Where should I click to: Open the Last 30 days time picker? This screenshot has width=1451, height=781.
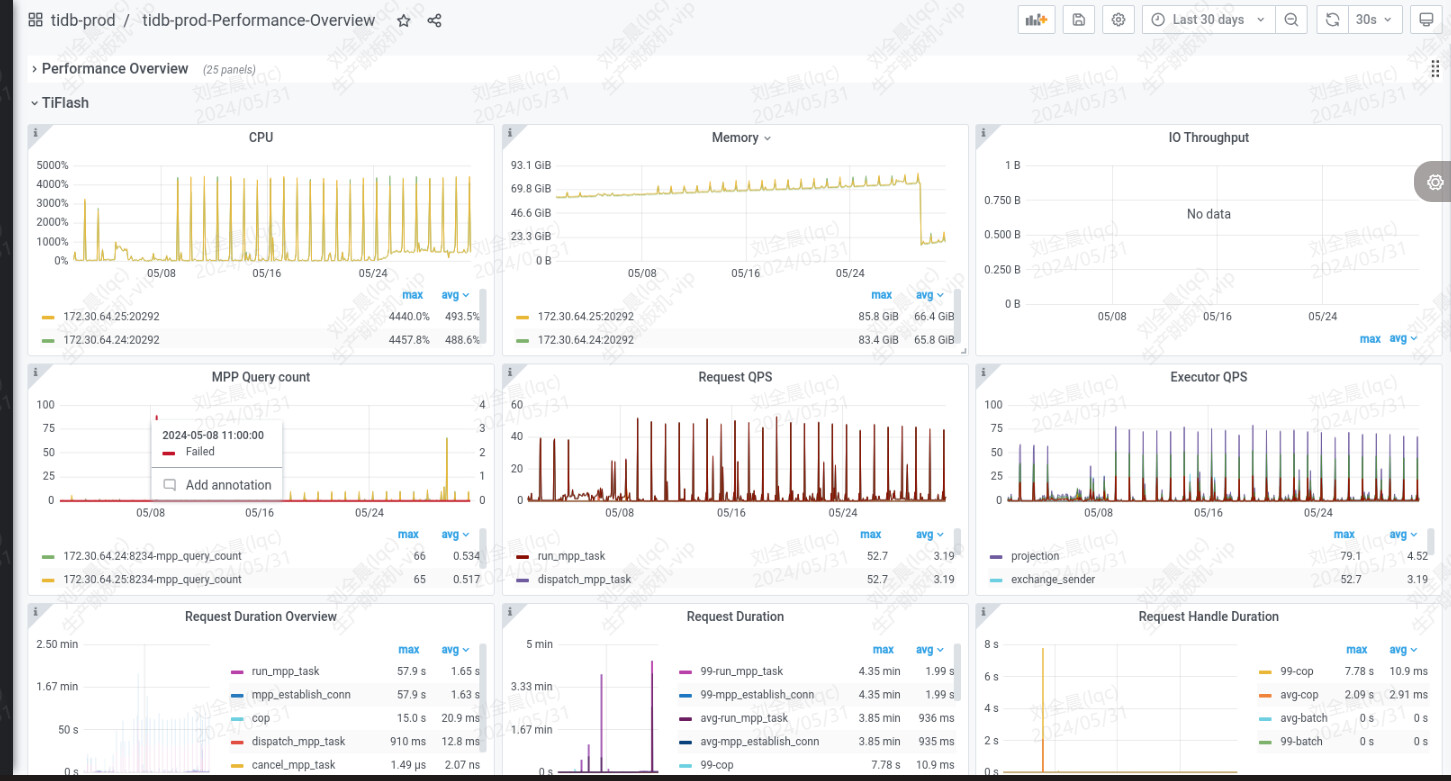coord(1208,20)
